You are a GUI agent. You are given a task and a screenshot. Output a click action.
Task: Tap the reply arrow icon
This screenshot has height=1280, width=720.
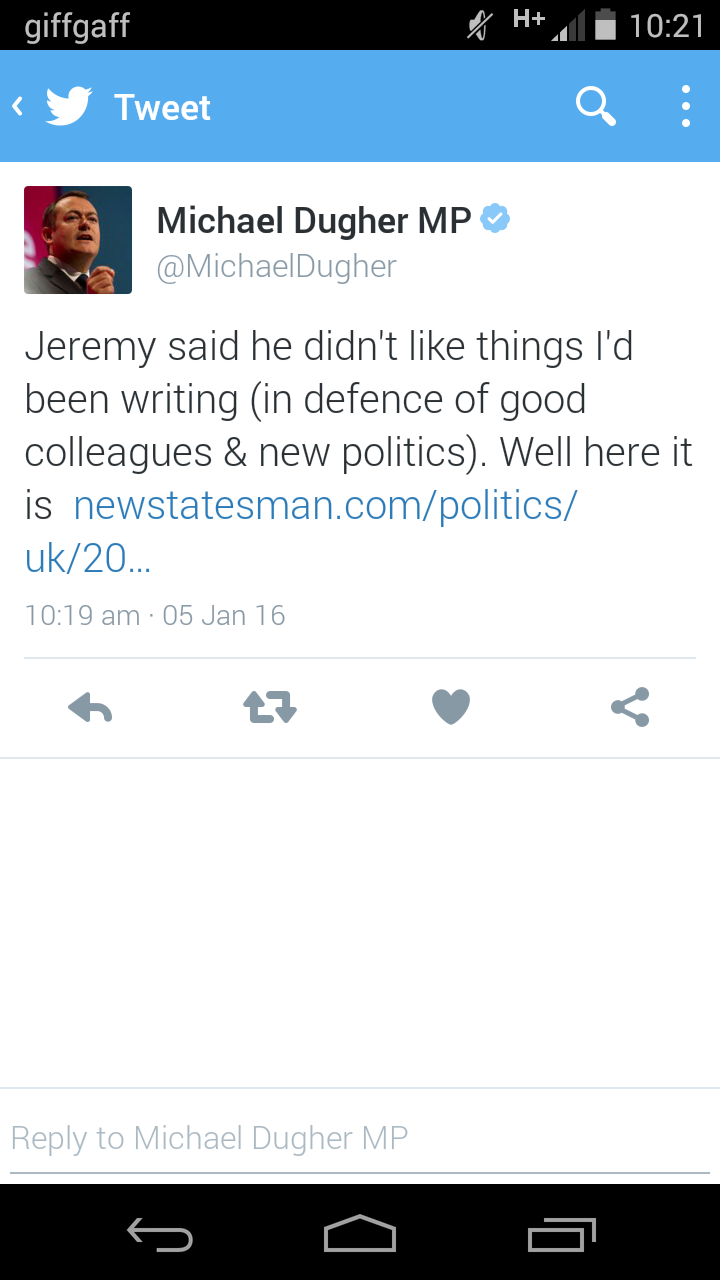pyautogui.click(x=90, y=708)
